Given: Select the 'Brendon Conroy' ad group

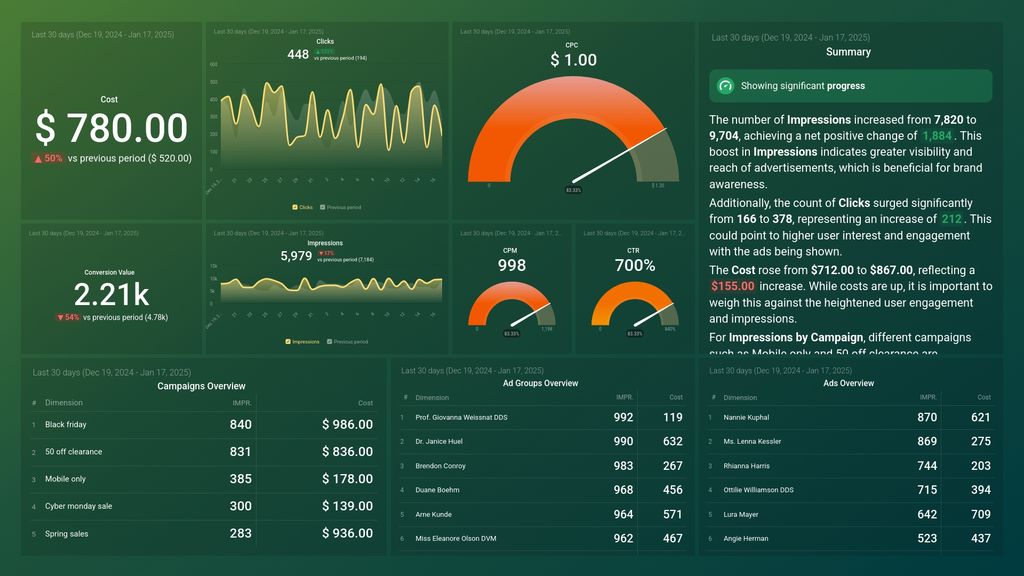Looking at the screenshot, I should click(541, 466).
